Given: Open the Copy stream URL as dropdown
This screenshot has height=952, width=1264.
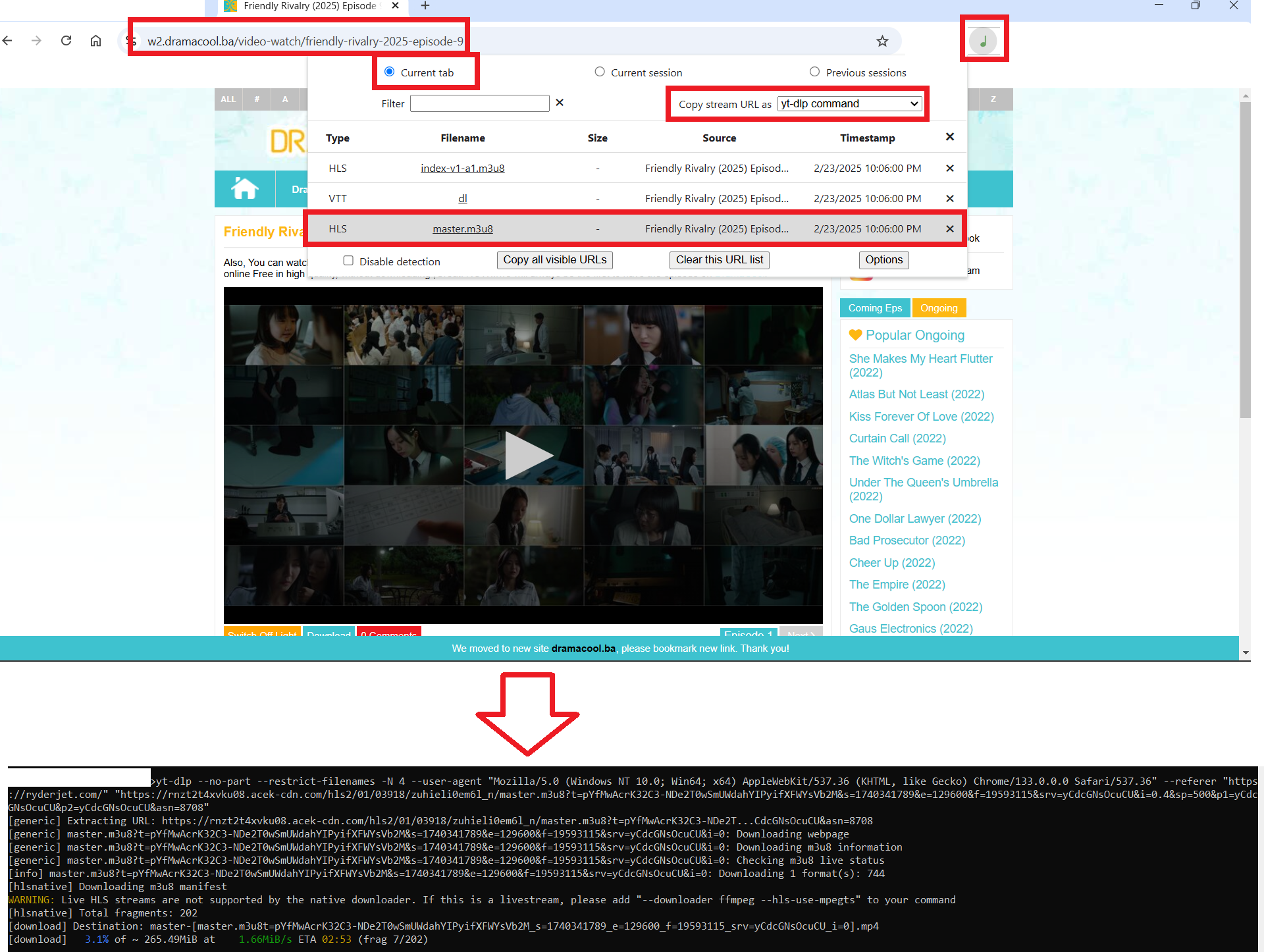Looking at the screenshot, I should tap(849, 104).
